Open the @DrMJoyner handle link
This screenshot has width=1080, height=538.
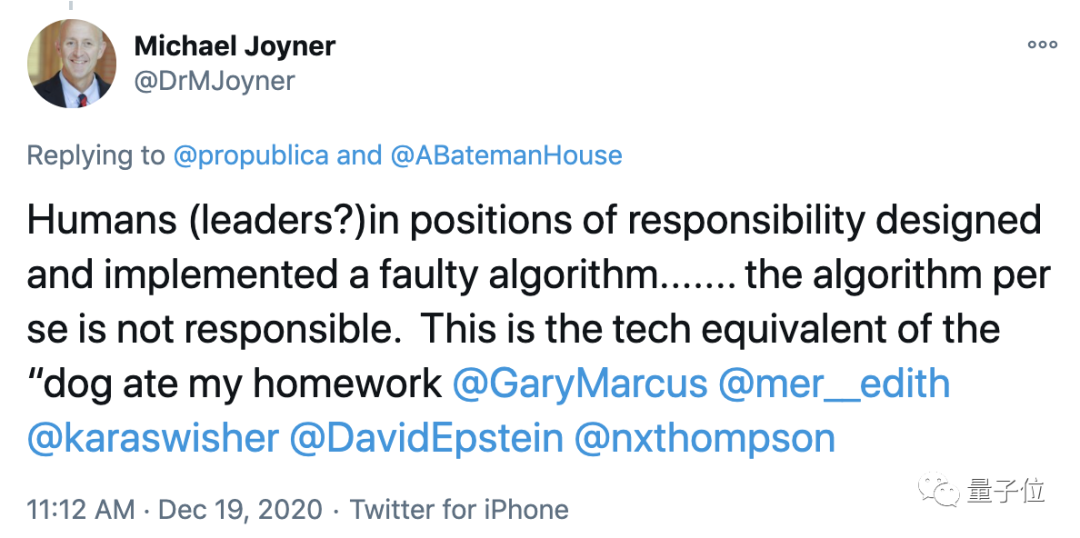[214, 81]
